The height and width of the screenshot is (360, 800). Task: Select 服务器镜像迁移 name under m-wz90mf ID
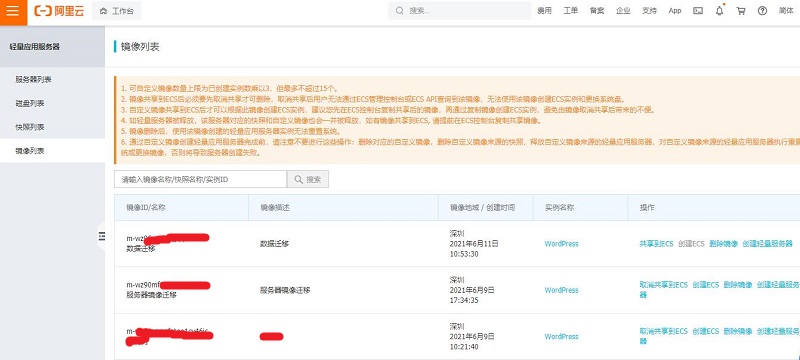tap(152, 295)
